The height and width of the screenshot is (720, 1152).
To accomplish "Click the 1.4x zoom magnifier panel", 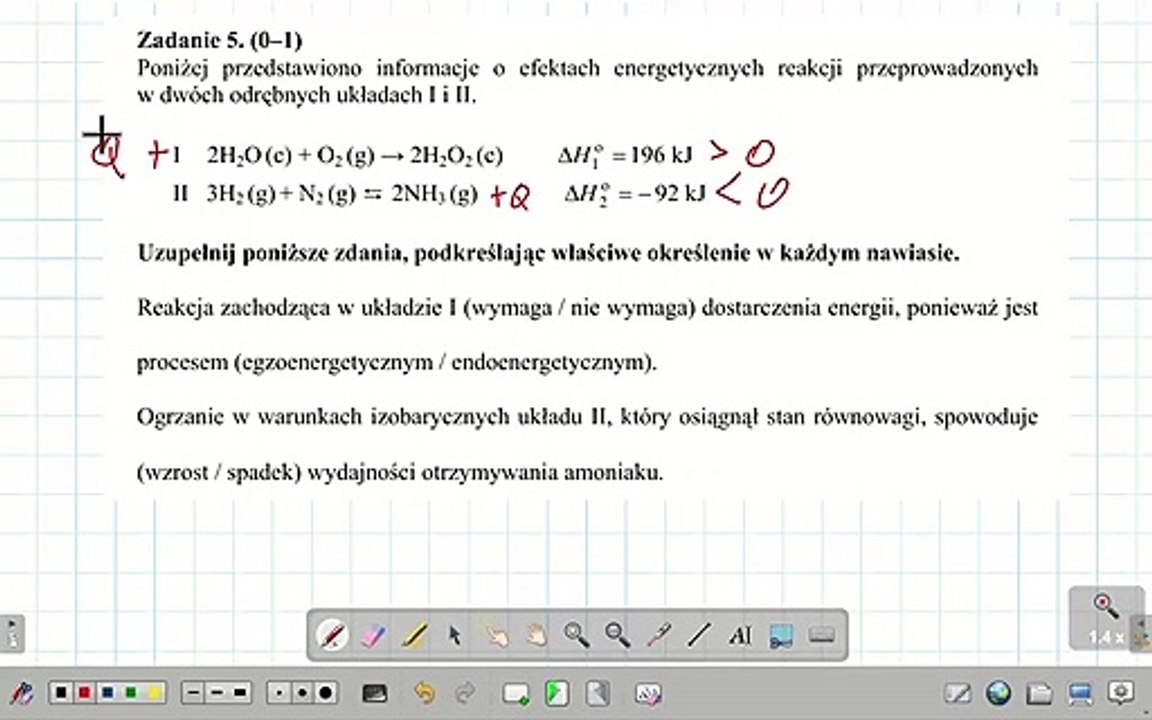I will tap(1106, 618).
